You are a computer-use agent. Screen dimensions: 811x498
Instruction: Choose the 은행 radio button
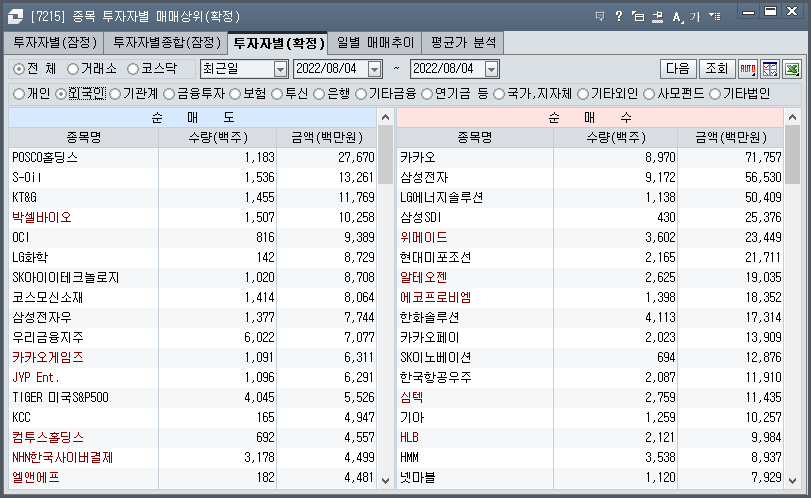tap(319, 94)
